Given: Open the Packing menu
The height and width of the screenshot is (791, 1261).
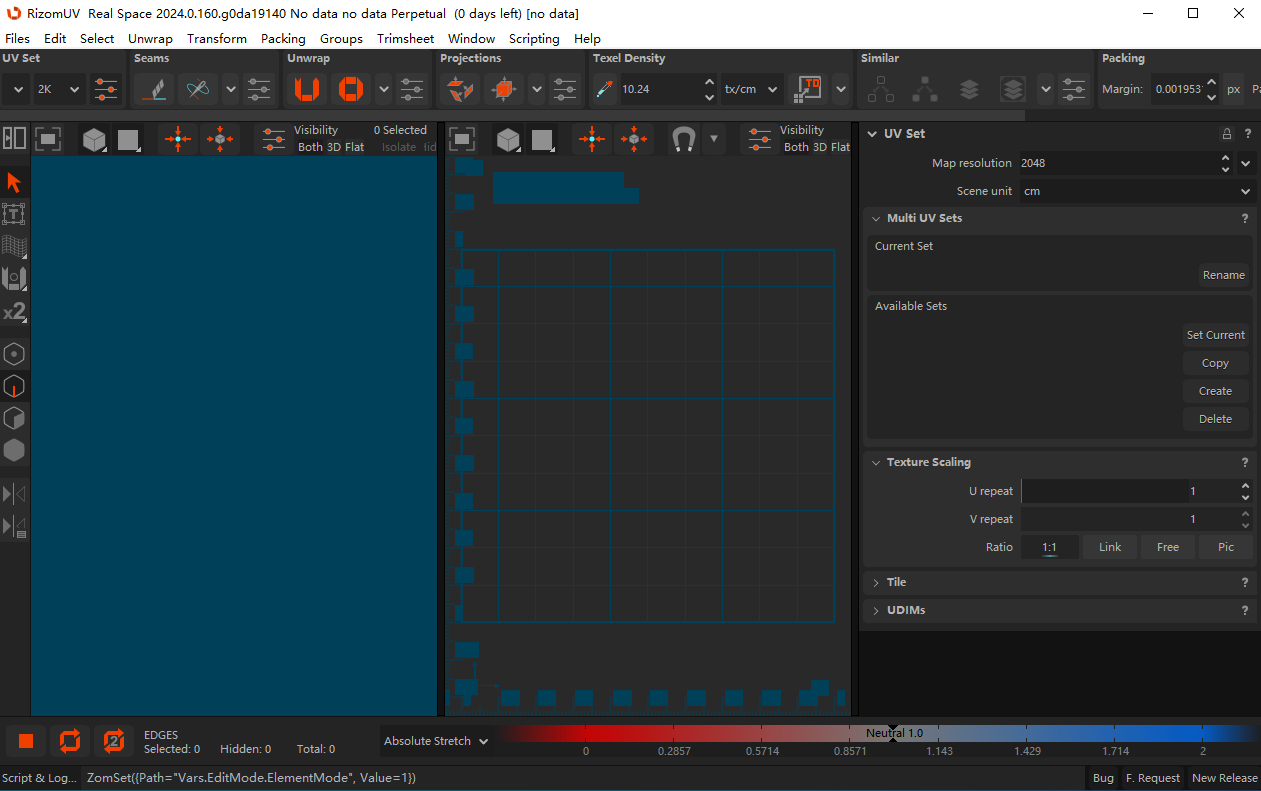Looking at the screenshot, I should coord(283,38).
